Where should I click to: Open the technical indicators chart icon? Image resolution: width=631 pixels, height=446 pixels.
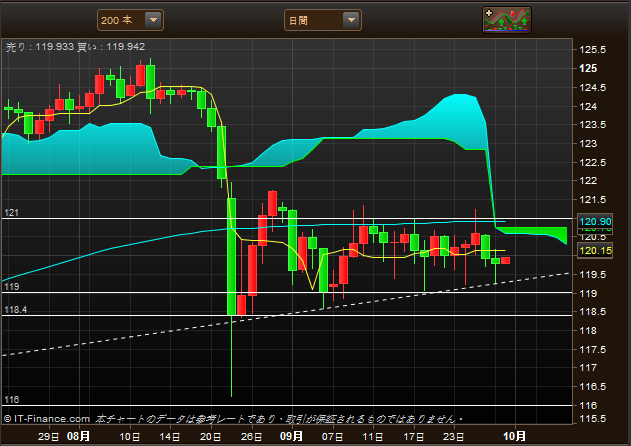point(507,19)
